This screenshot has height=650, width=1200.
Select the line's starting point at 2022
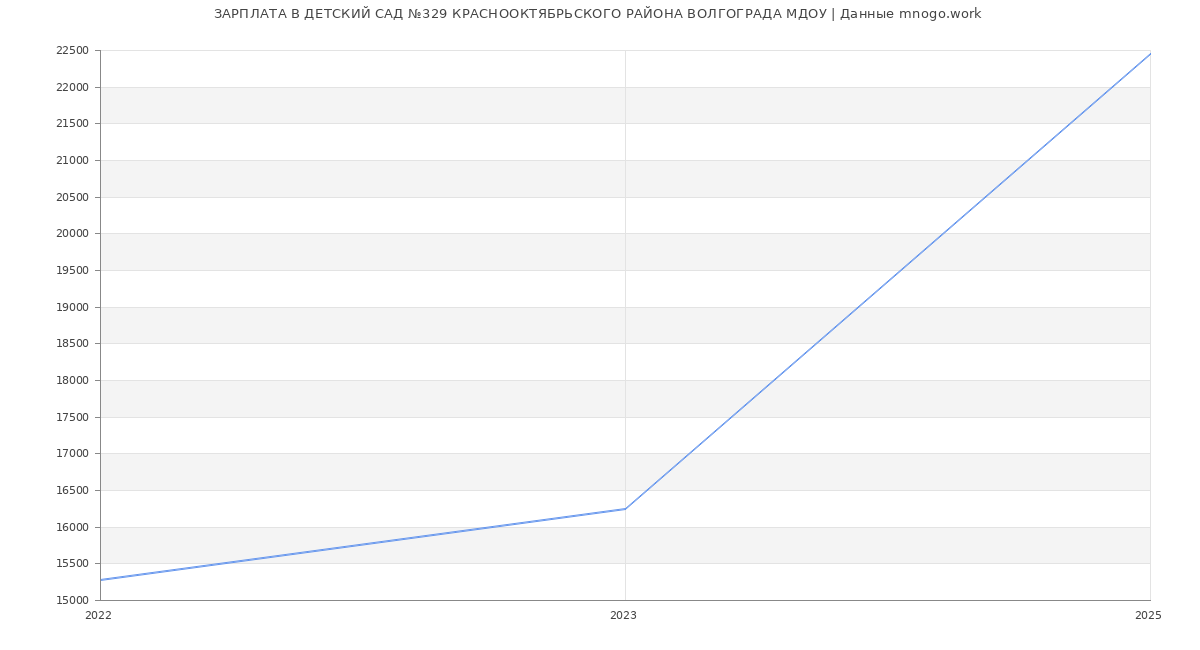pyautogui.click(x=101, y=580)
